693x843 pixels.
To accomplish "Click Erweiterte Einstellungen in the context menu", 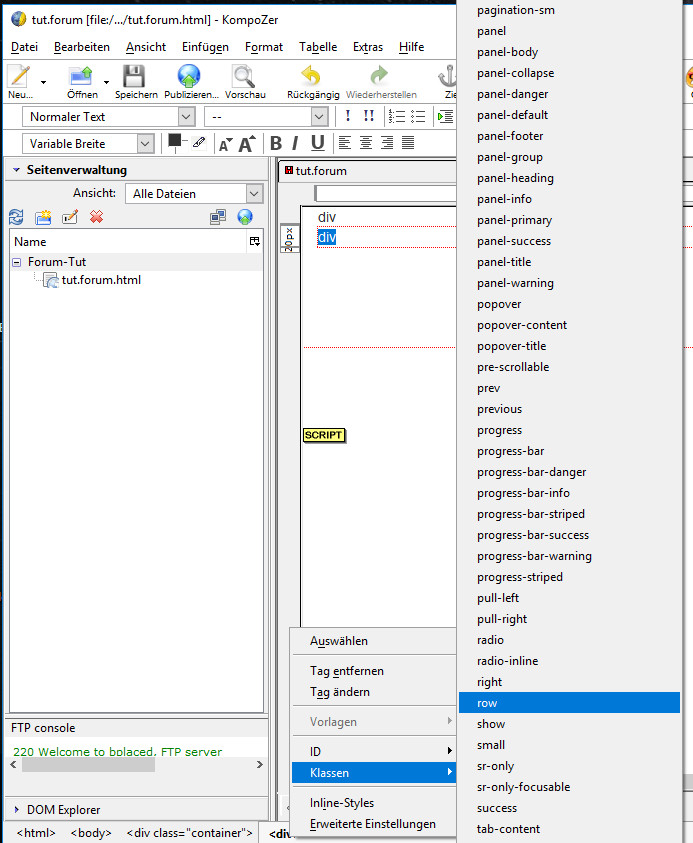I will coord(373,824).
